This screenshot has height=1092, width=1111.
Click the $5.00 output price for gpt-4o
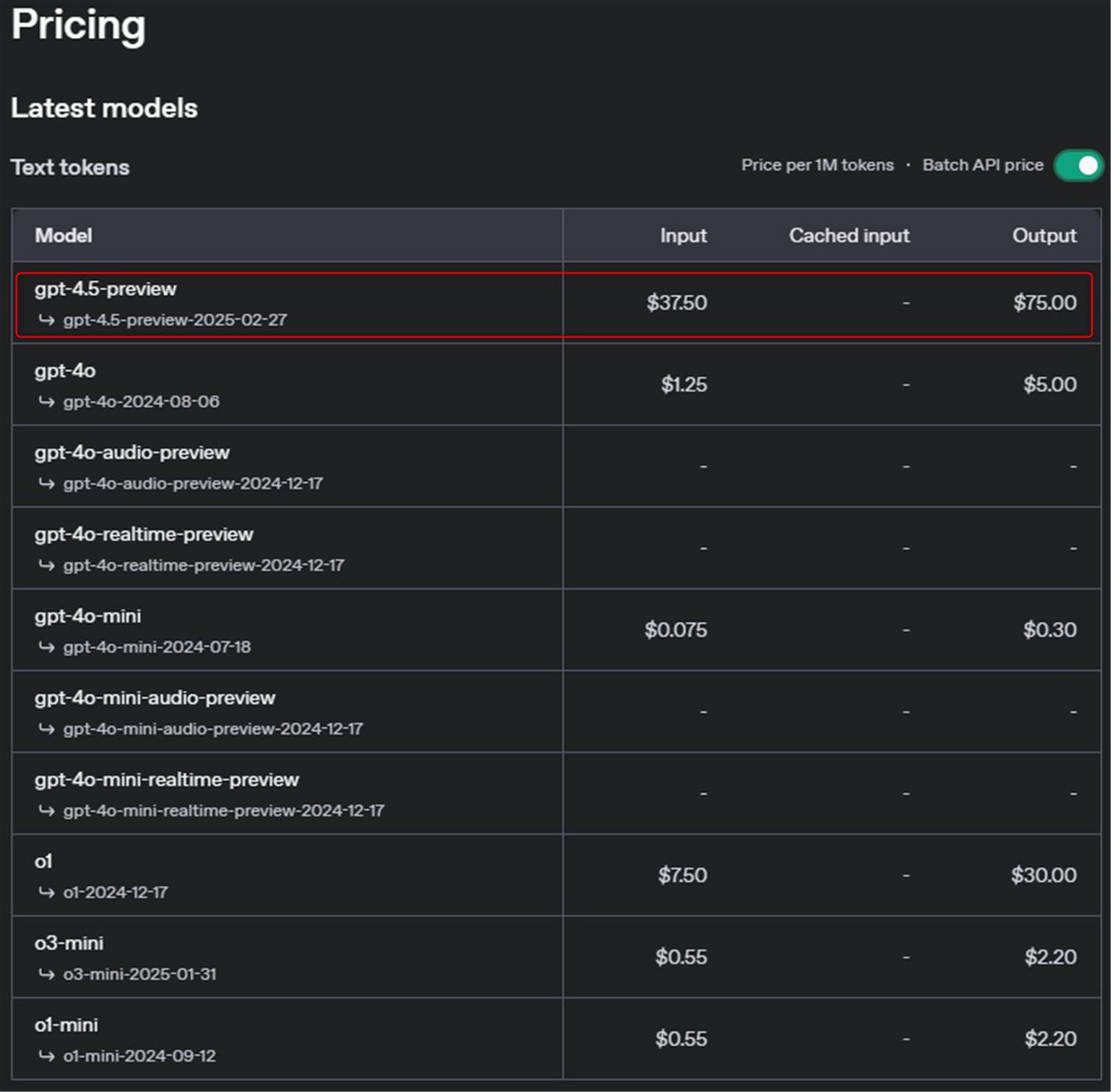(x=1050, y=385)
